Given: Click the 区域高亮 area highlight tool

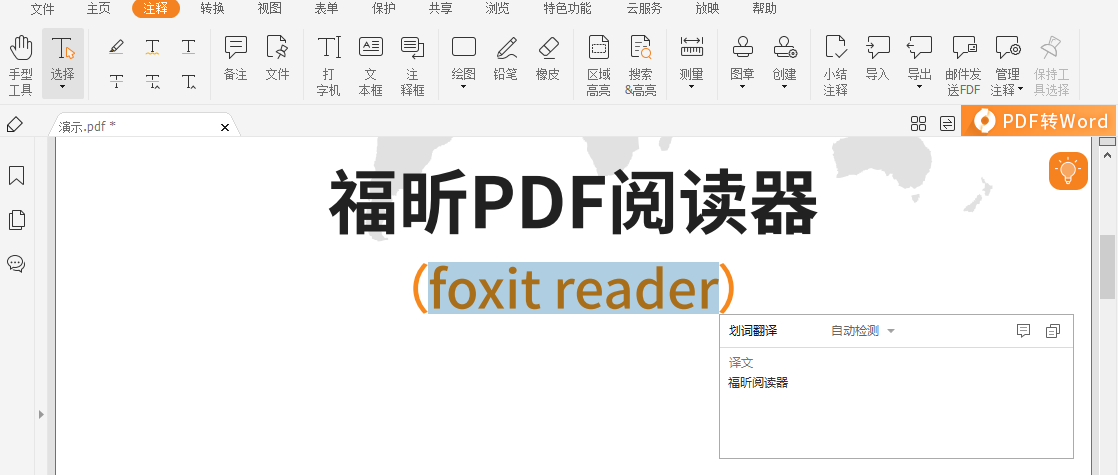Looking at the screenshot, I should click(x=598, y=65).
